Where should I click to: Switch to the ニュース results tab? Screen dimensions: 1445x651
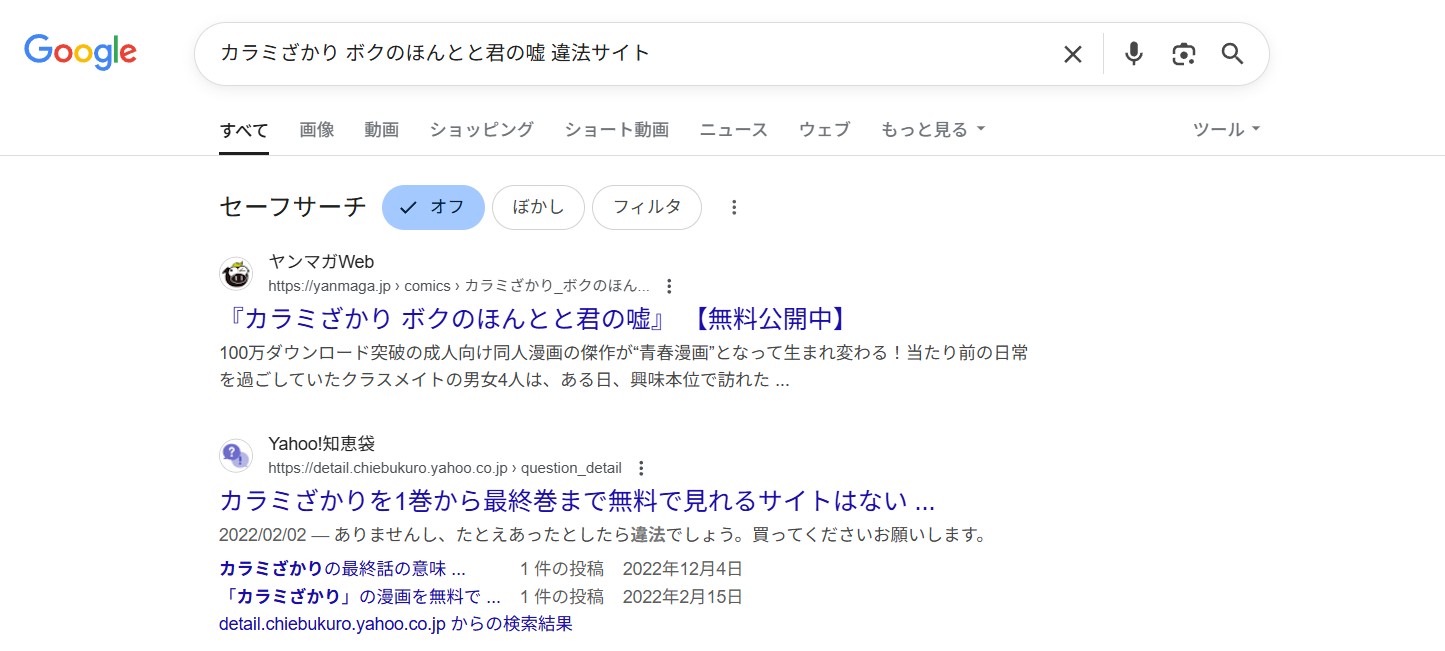(x=732, y=129)
